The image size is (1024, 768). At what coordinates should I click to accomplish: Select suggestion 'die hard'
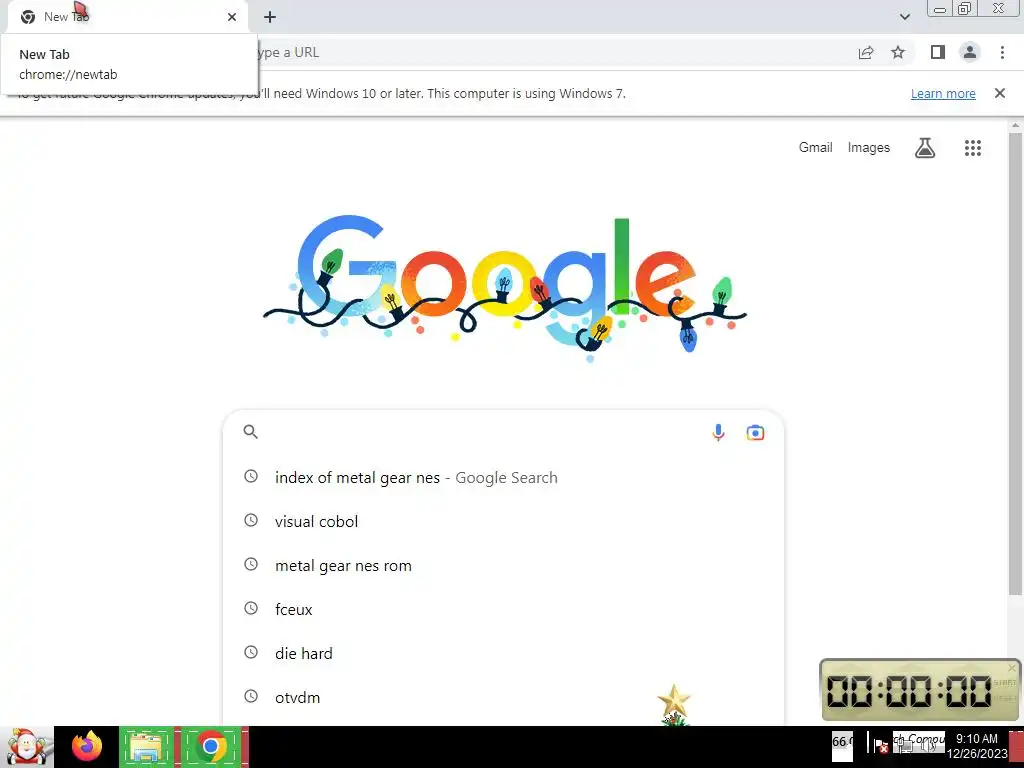[503, 653]
